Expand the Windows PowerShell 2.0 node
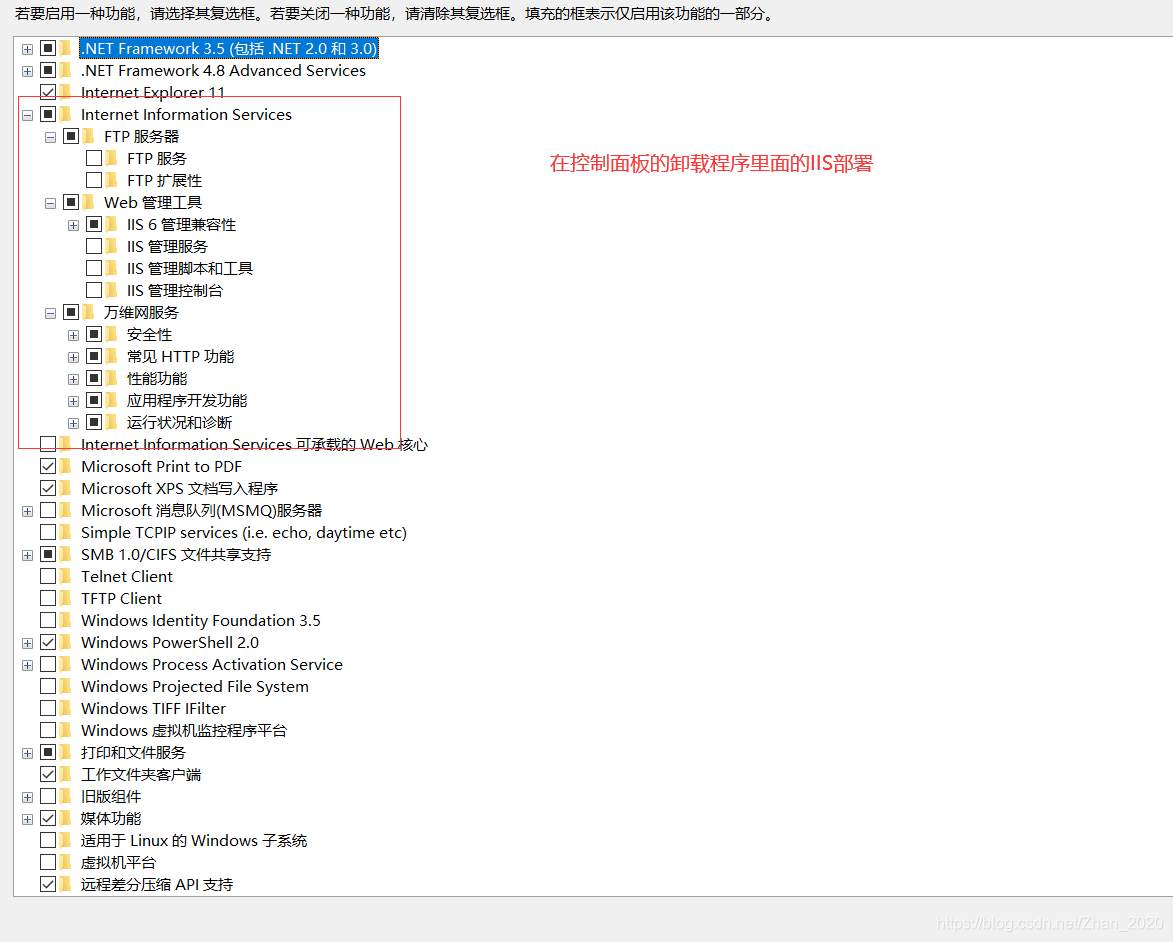The image size is (1173, 942). 28,643
